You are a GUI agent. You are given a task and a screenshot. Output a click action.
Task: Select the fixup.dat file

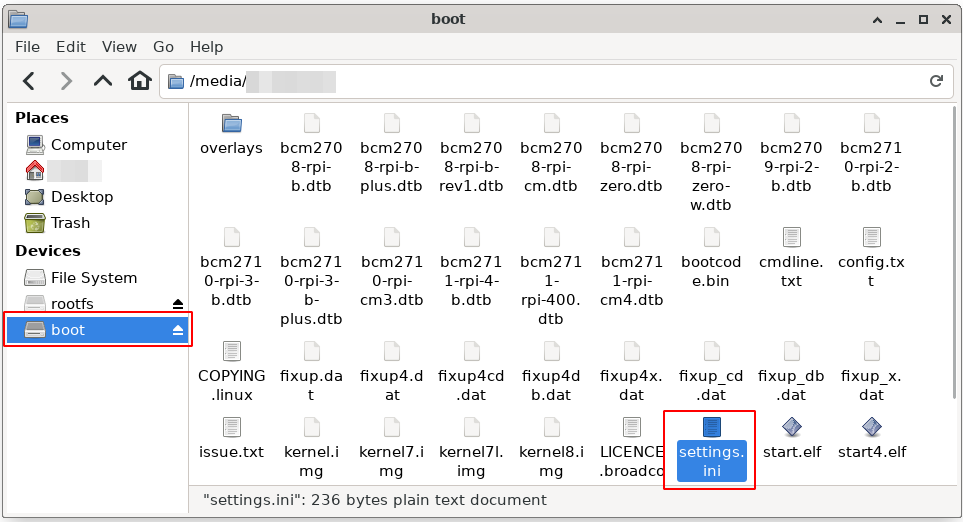click(311, 372)
